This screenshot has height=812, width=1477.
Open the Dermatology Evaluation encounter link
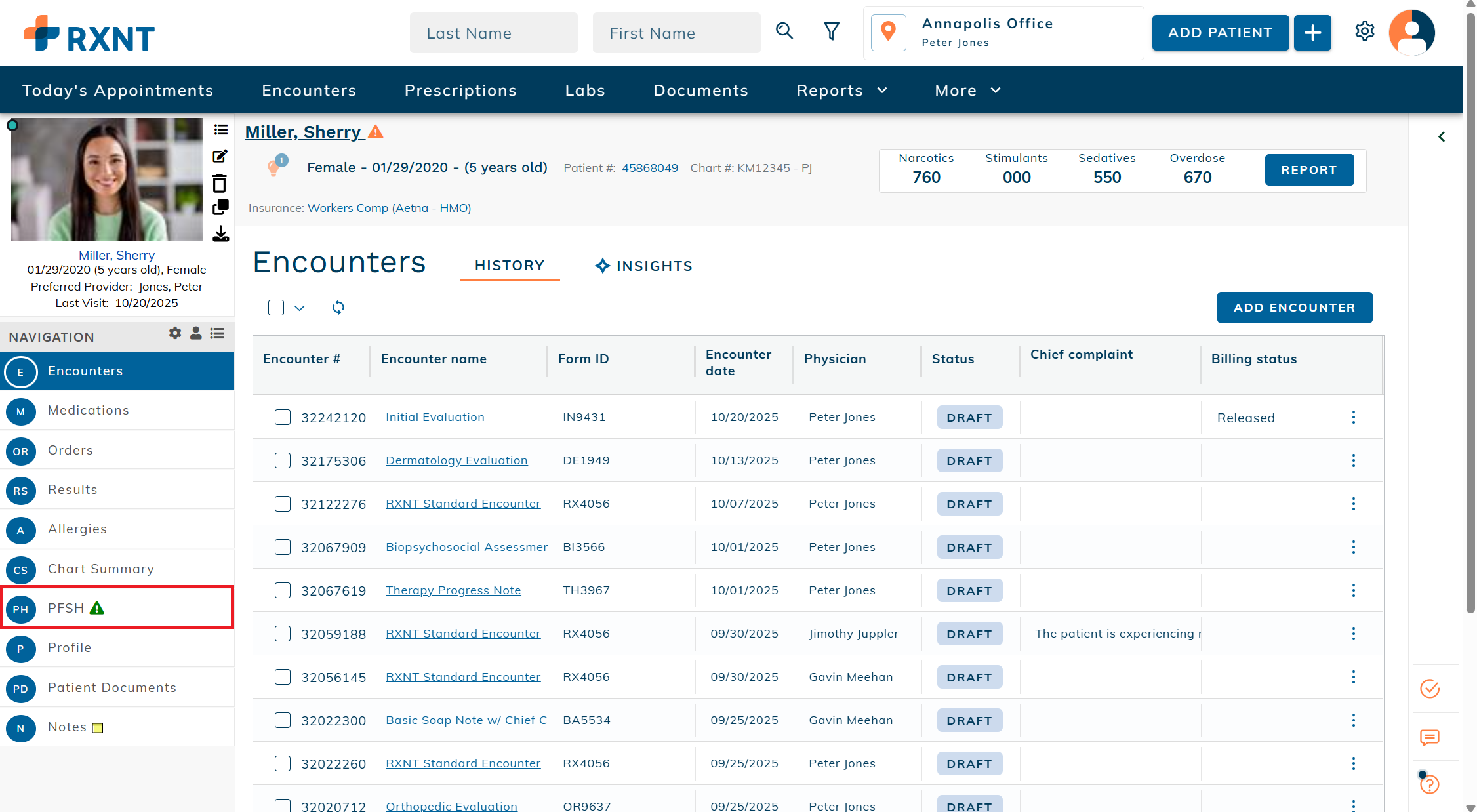[x=456, y=460]
